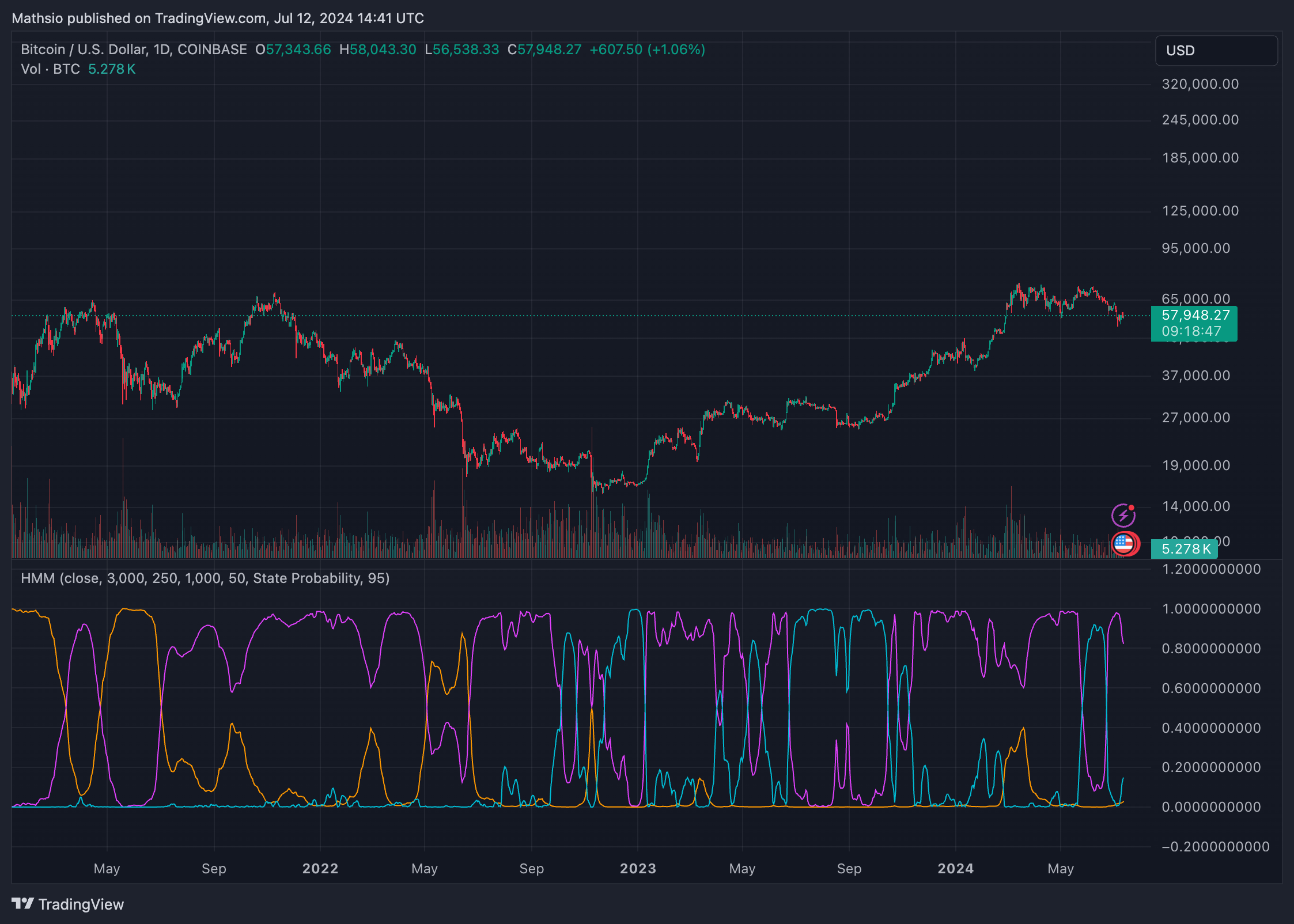Viewport: 1294px width, 924px height.
Task: Click the 2022 label on time axis
Action: click(x=320, y=868)
